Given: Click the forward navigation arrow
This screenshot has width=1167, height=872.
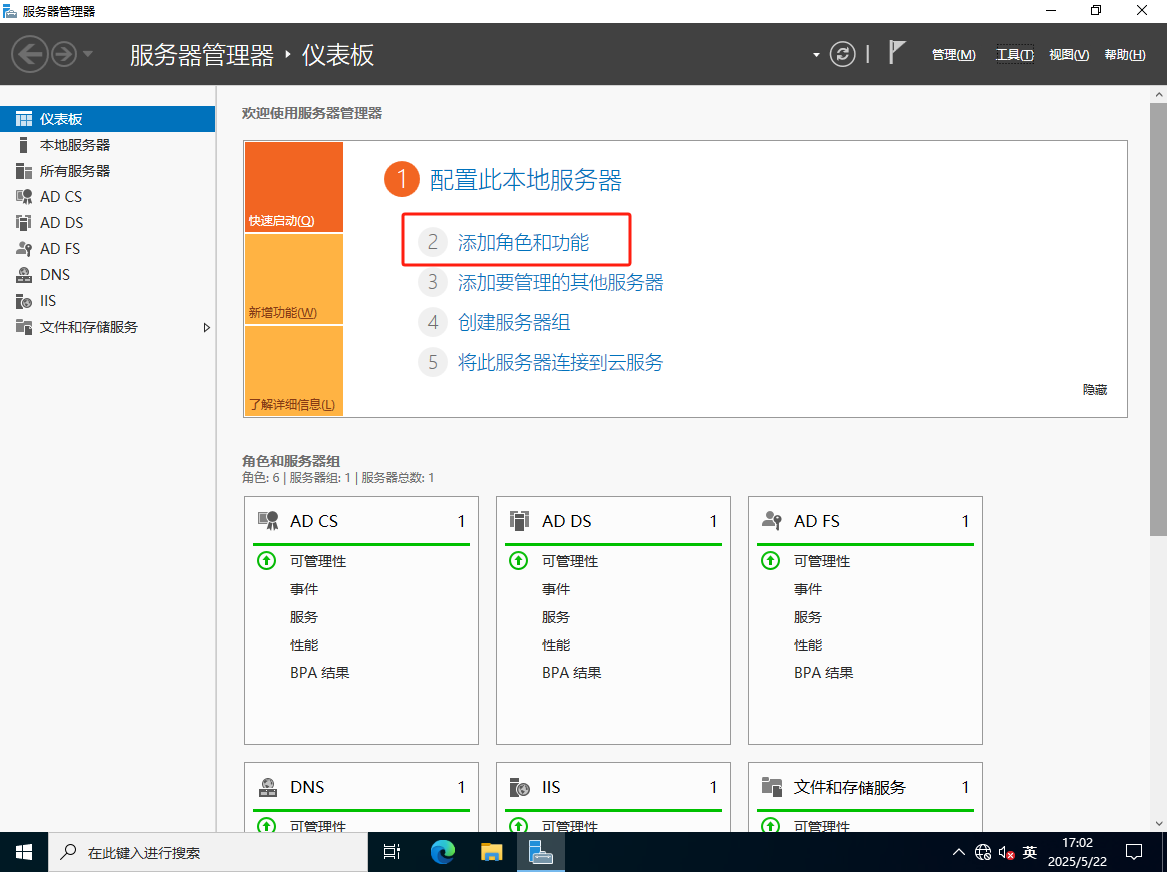Looking at the screenshot, I should coord(64,54).
